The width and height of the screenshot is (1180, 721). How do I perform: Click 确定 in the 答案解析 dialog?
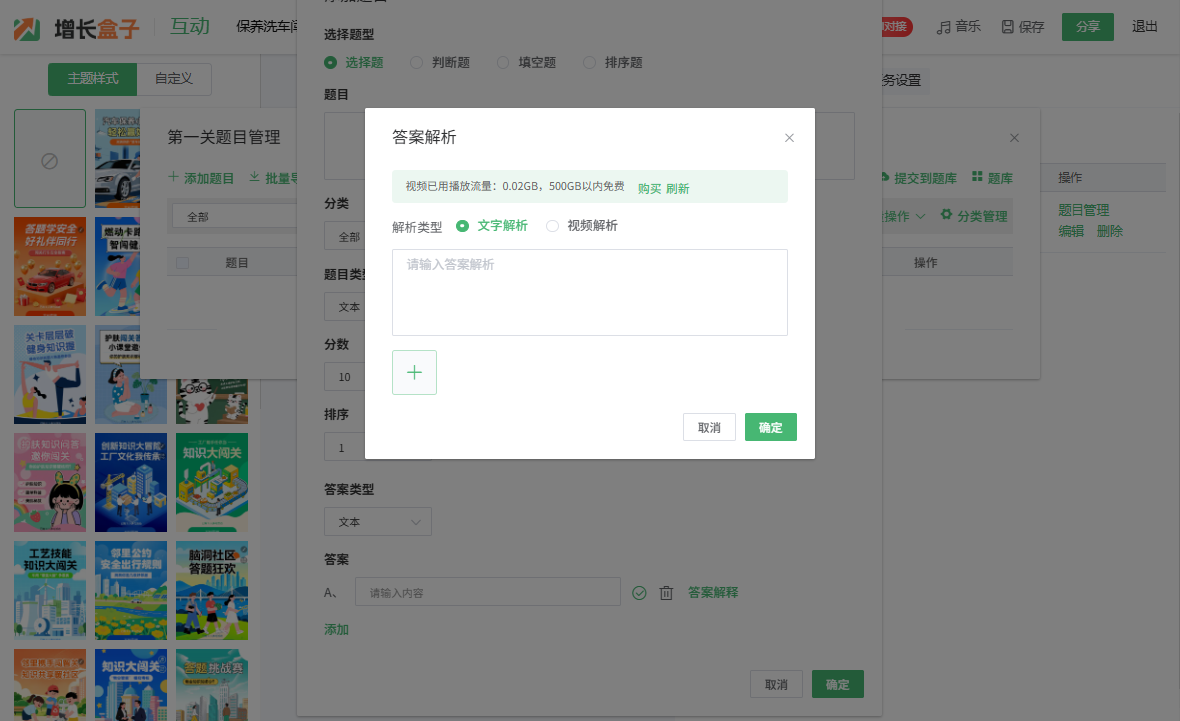coord(770,427)
